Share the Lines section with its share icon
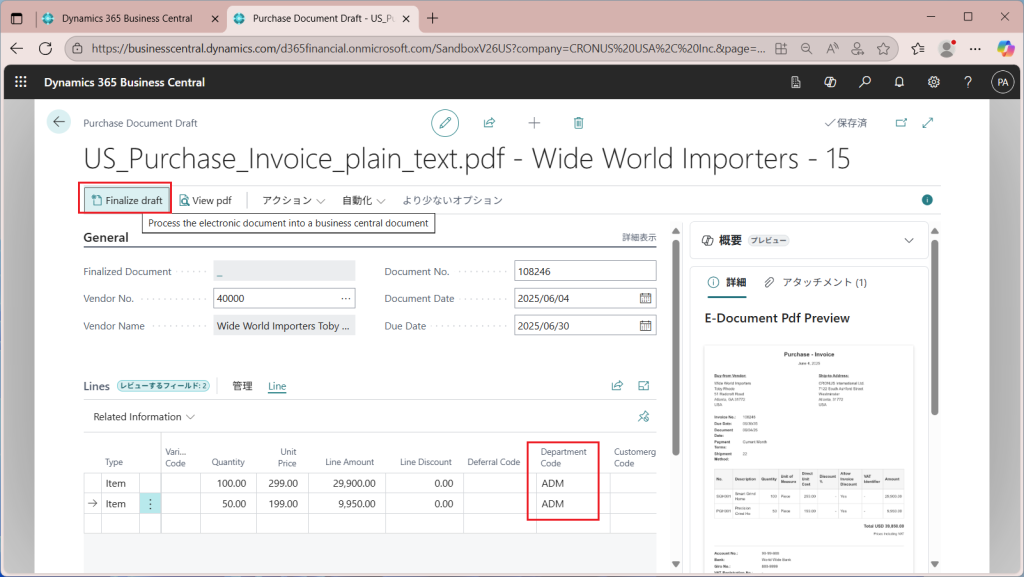 tap(617, 386)
